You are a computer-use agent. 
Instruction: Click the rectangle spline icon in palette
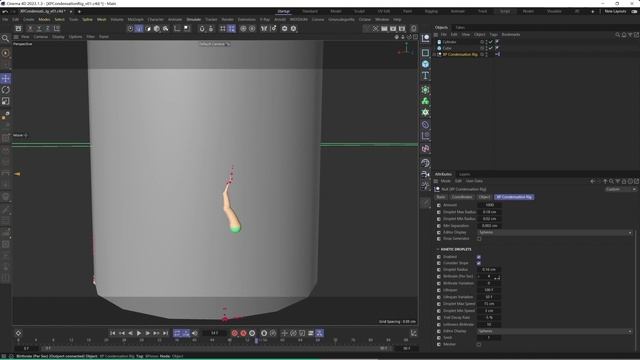[425, 53]
